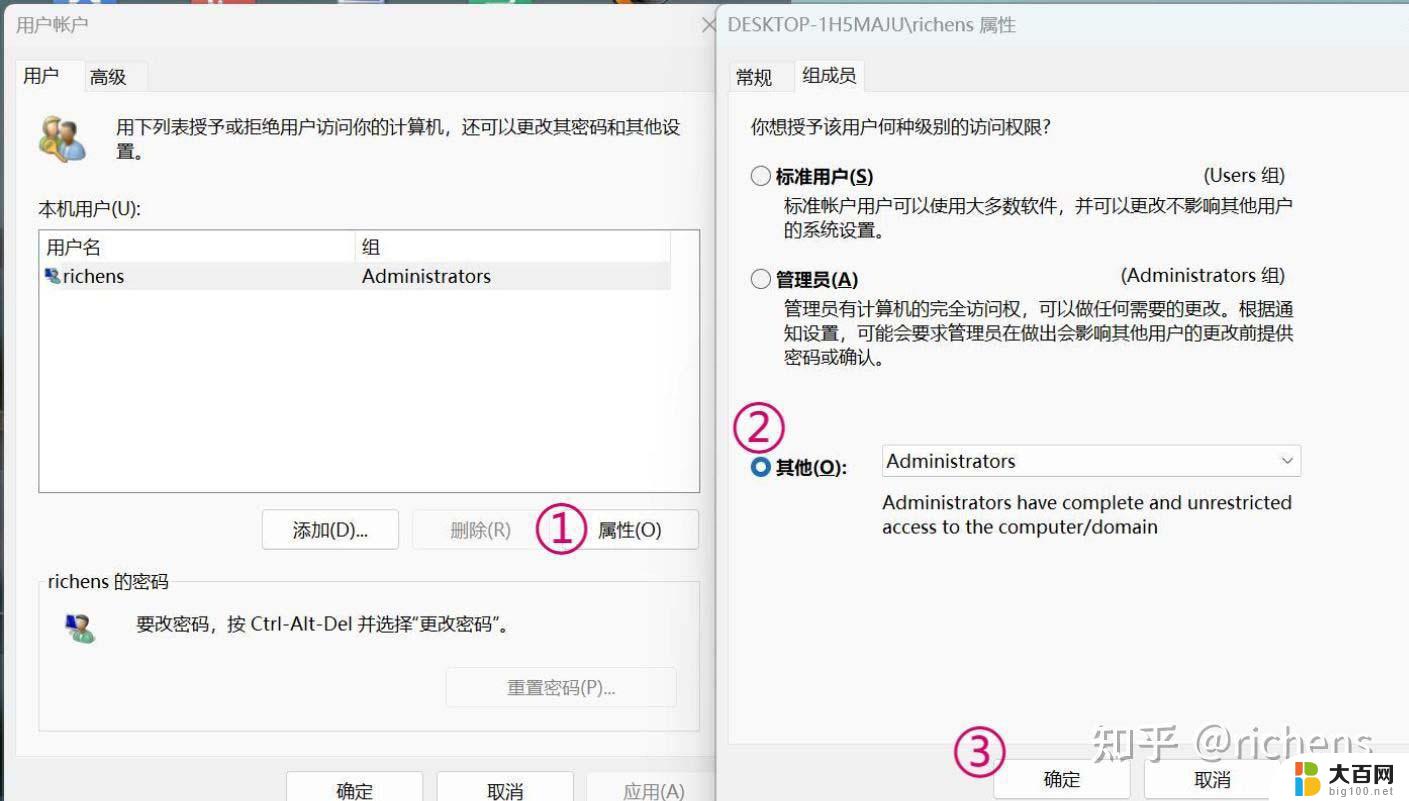Select the 组成员 tab
1409x801 pixels.
coord(829,75)
